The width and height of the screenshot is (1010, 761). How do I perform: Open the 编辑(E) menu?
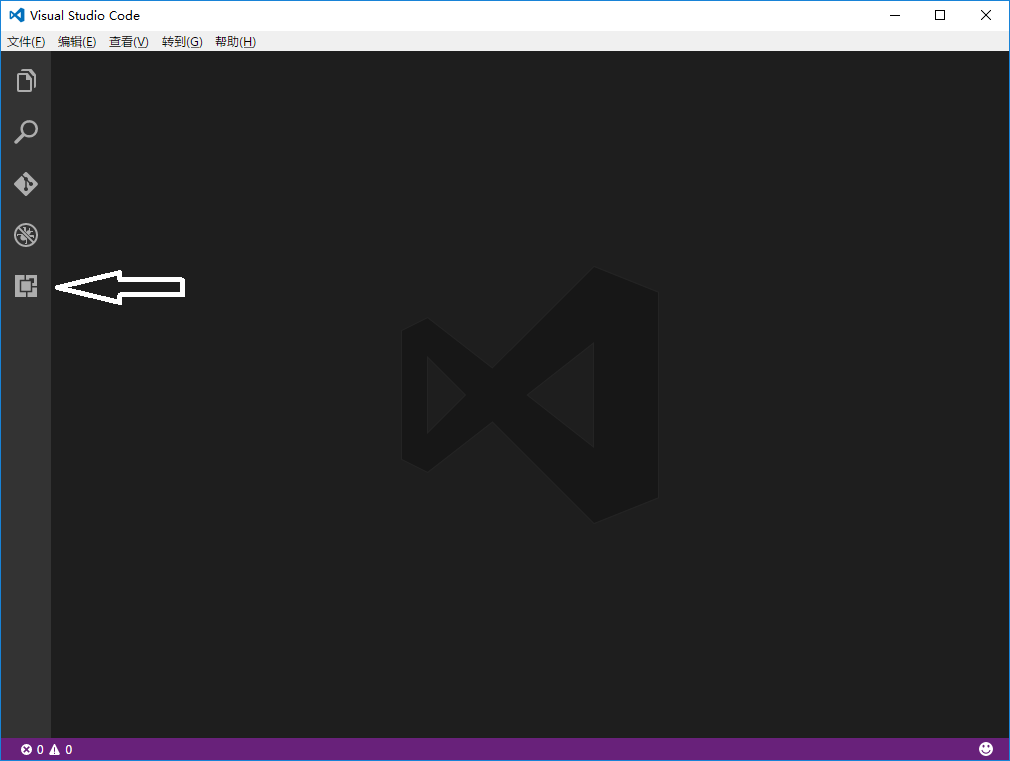[x=77, y=42]
